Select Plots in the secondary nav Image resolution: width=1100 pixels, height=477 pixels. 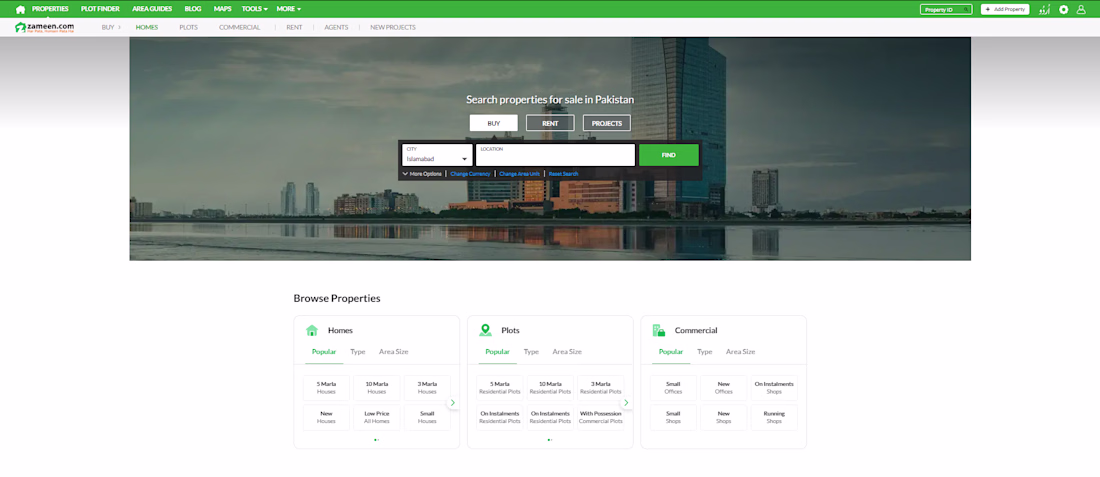pyautogui.click(x=188, y=27)
